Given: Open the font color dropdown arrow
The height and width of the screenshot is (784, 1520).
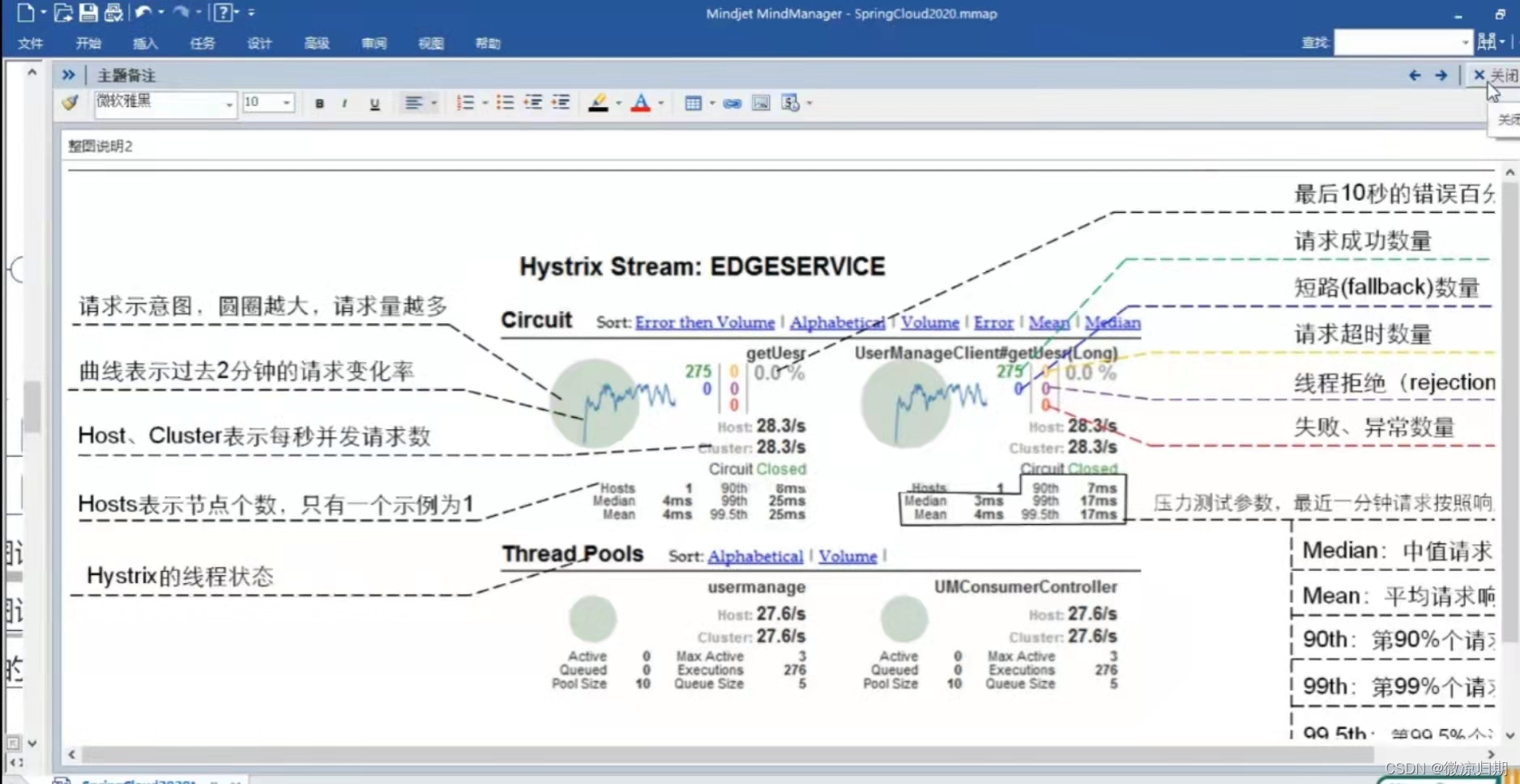Looking at the screenshot, I should click(x=661, y=103).
